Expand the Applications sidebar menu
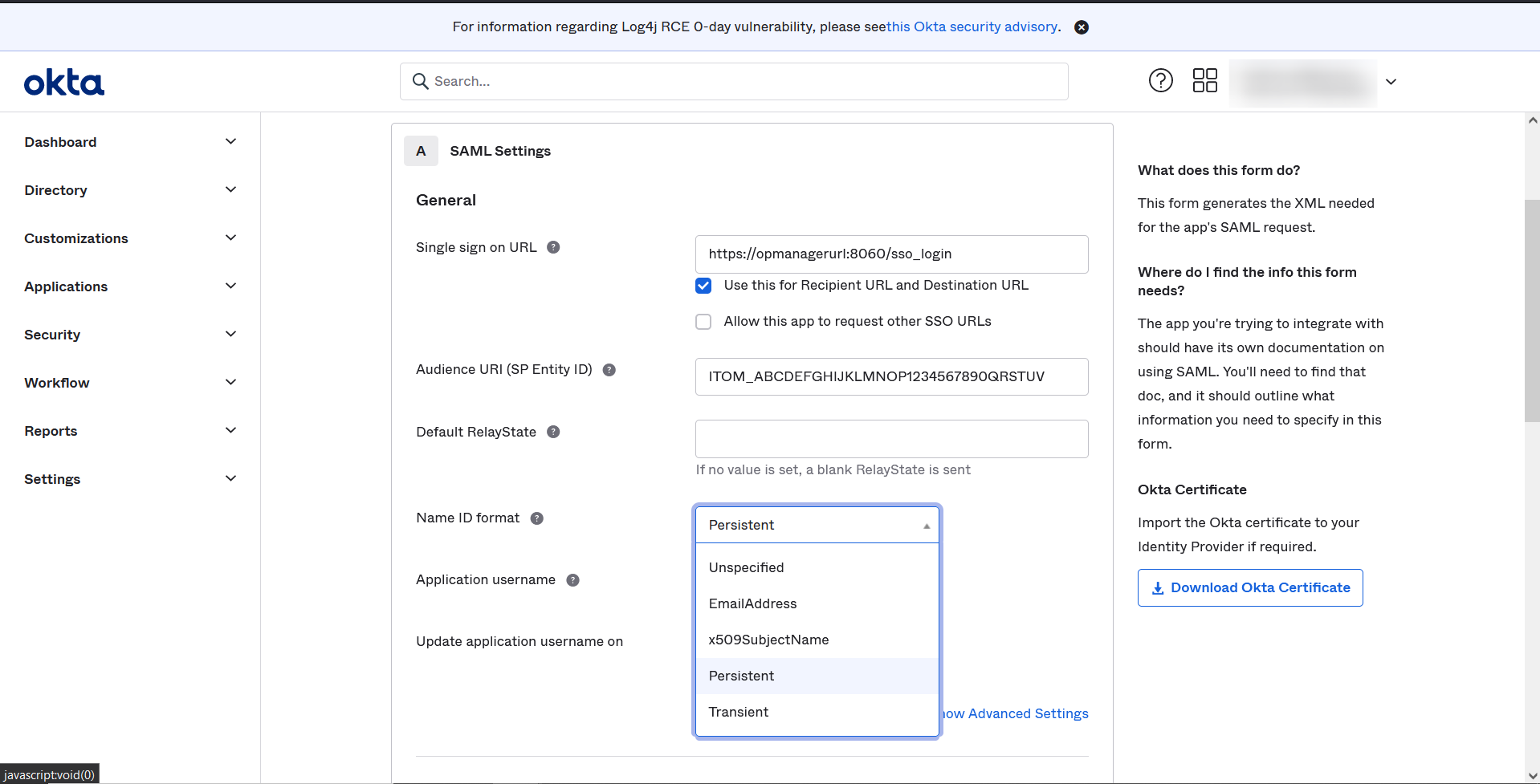The width and height of the screenshot is (1540, 784). pos(128,286)
